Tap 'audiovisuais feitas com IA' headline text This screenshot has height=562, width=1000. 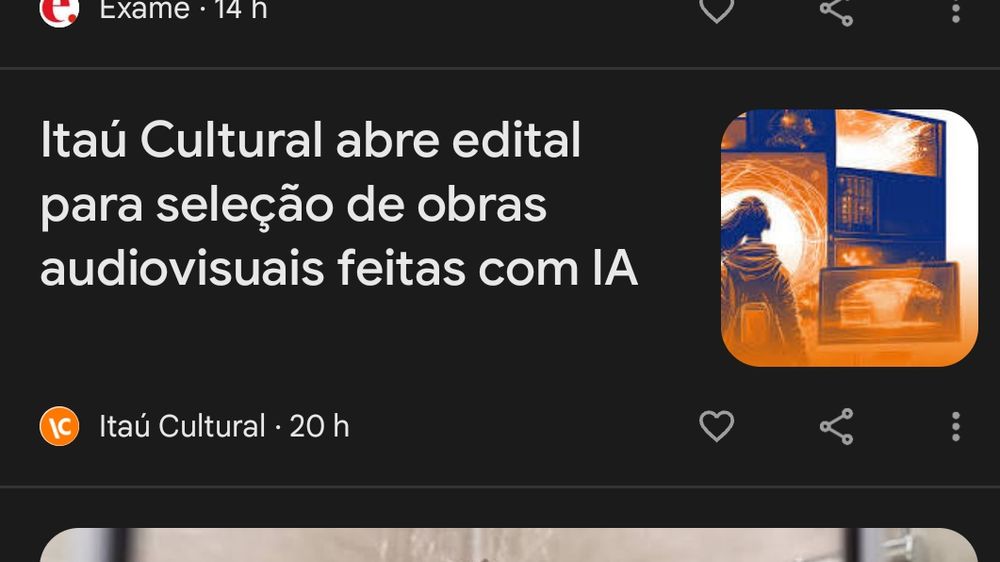pyautogui.click(x=339, y=269)
